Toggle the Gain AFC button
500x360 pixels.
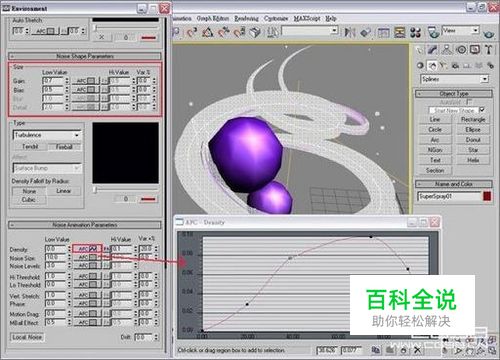pos(86,81)
